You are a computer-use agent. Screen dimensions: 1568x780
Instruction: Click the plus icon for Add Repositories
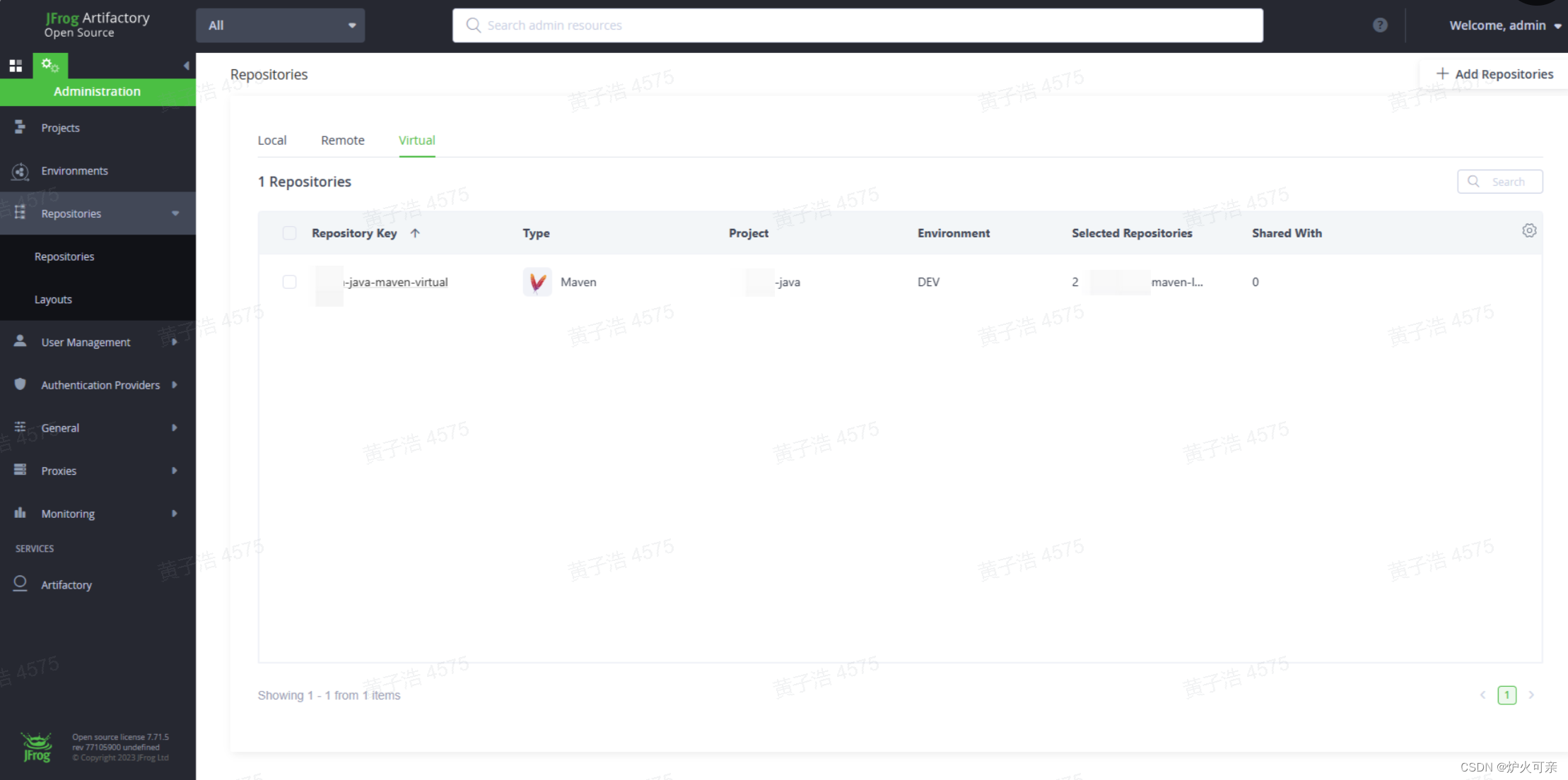tap(1442, 73)
